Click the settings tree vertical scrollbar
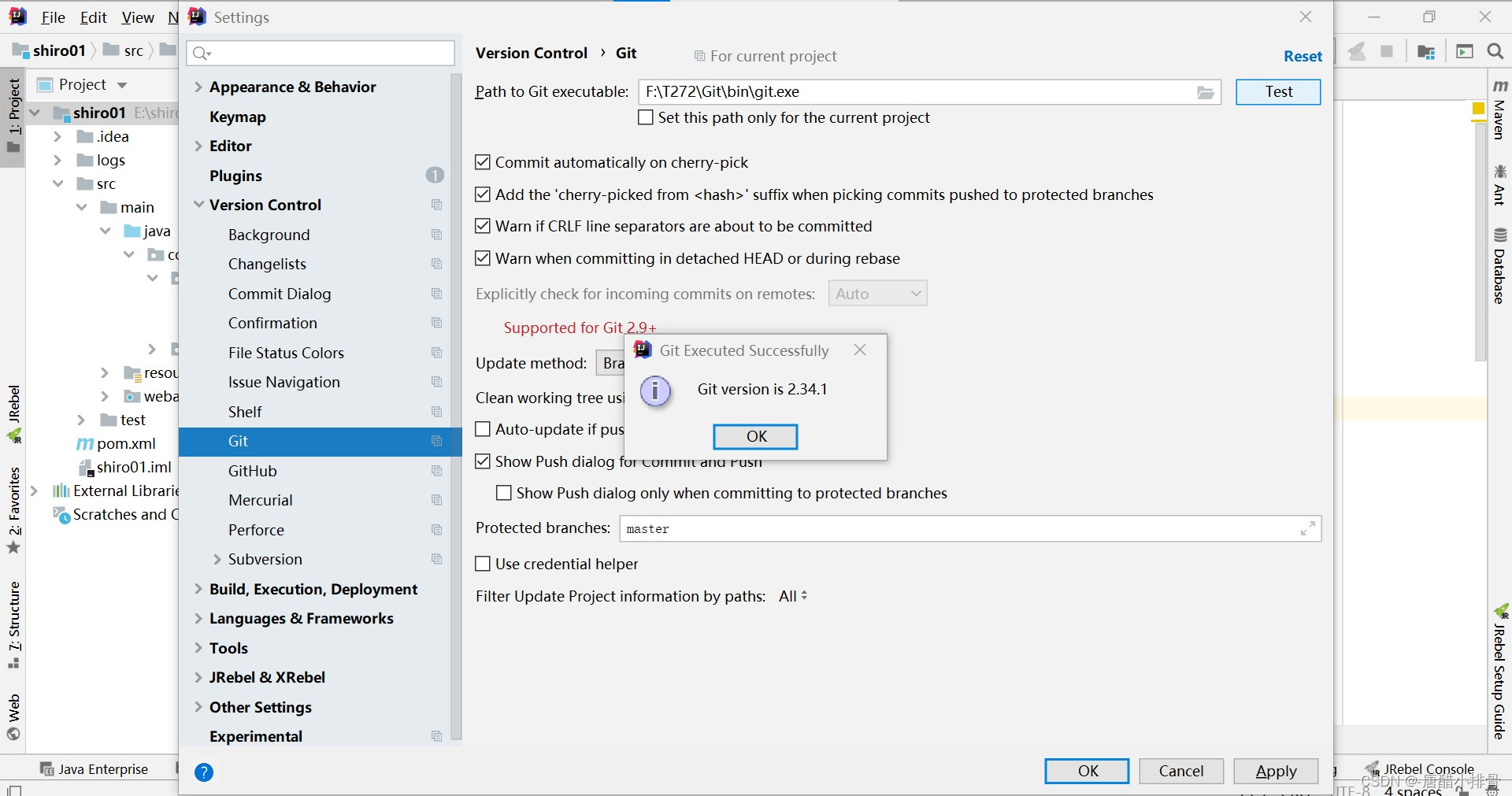Image resolution: width=1512 pixels, height=796 pixels. (456, 405)
